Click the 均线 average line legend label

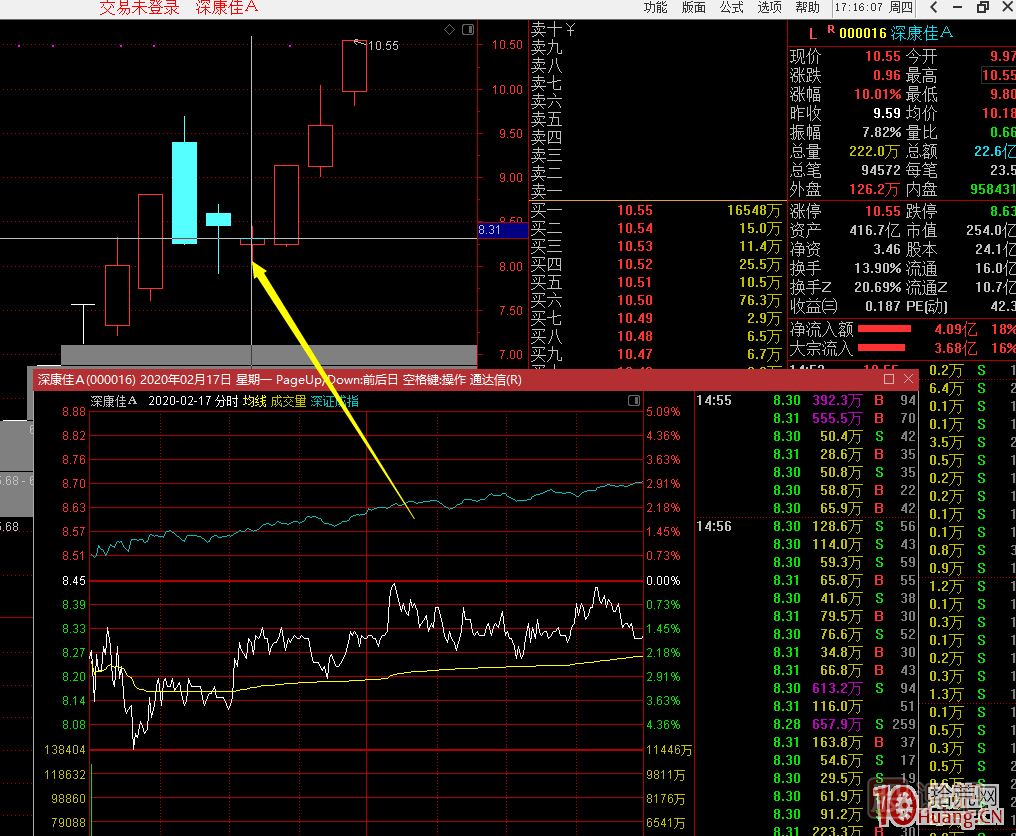[x=255, y=401]
